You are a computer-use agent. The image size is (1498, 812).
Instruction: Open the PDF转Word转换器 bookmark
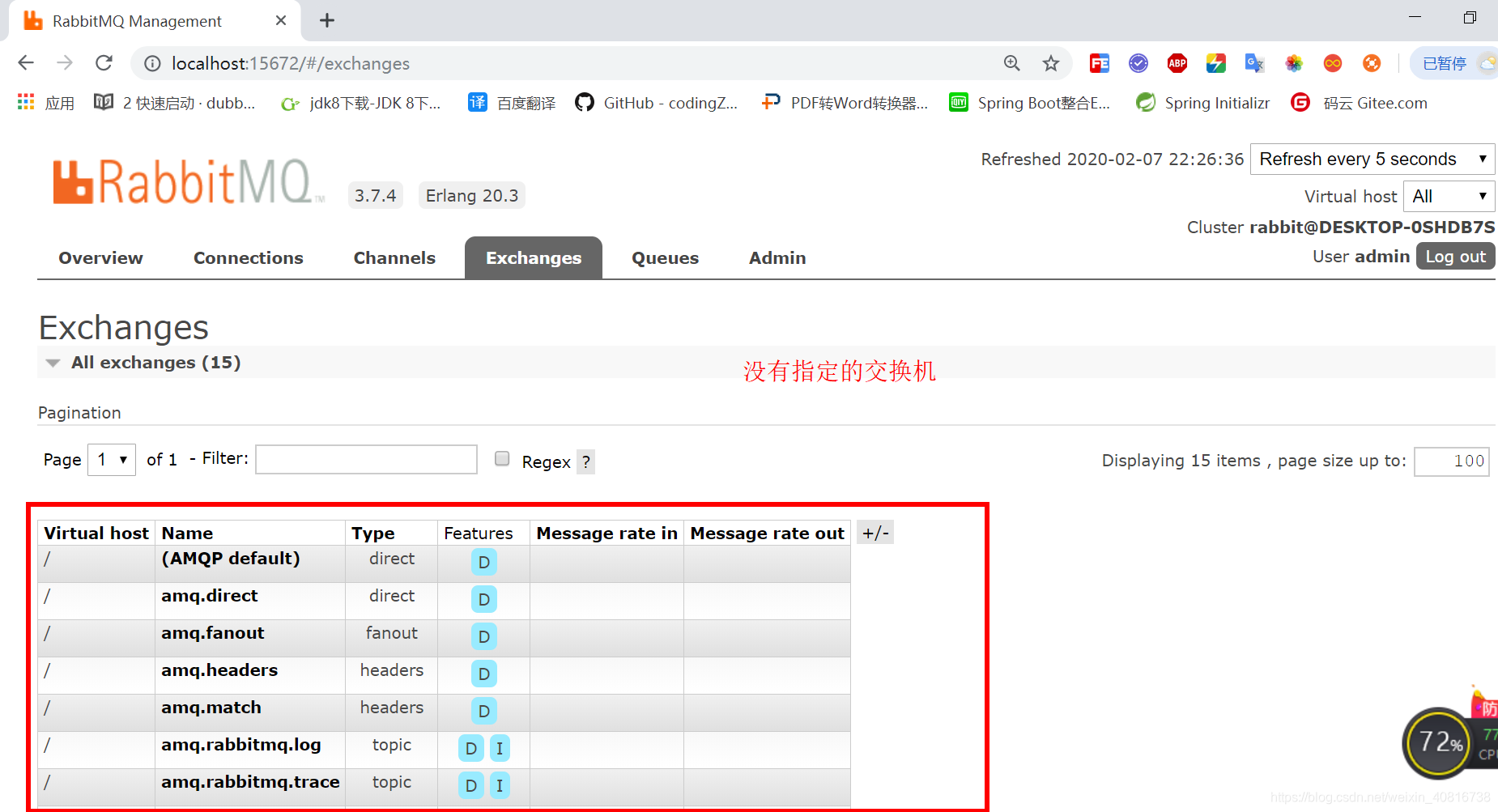tap(845, 103)
